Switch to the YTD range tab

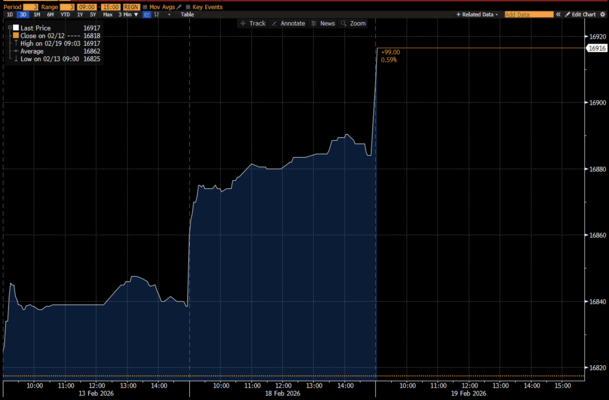64,15
